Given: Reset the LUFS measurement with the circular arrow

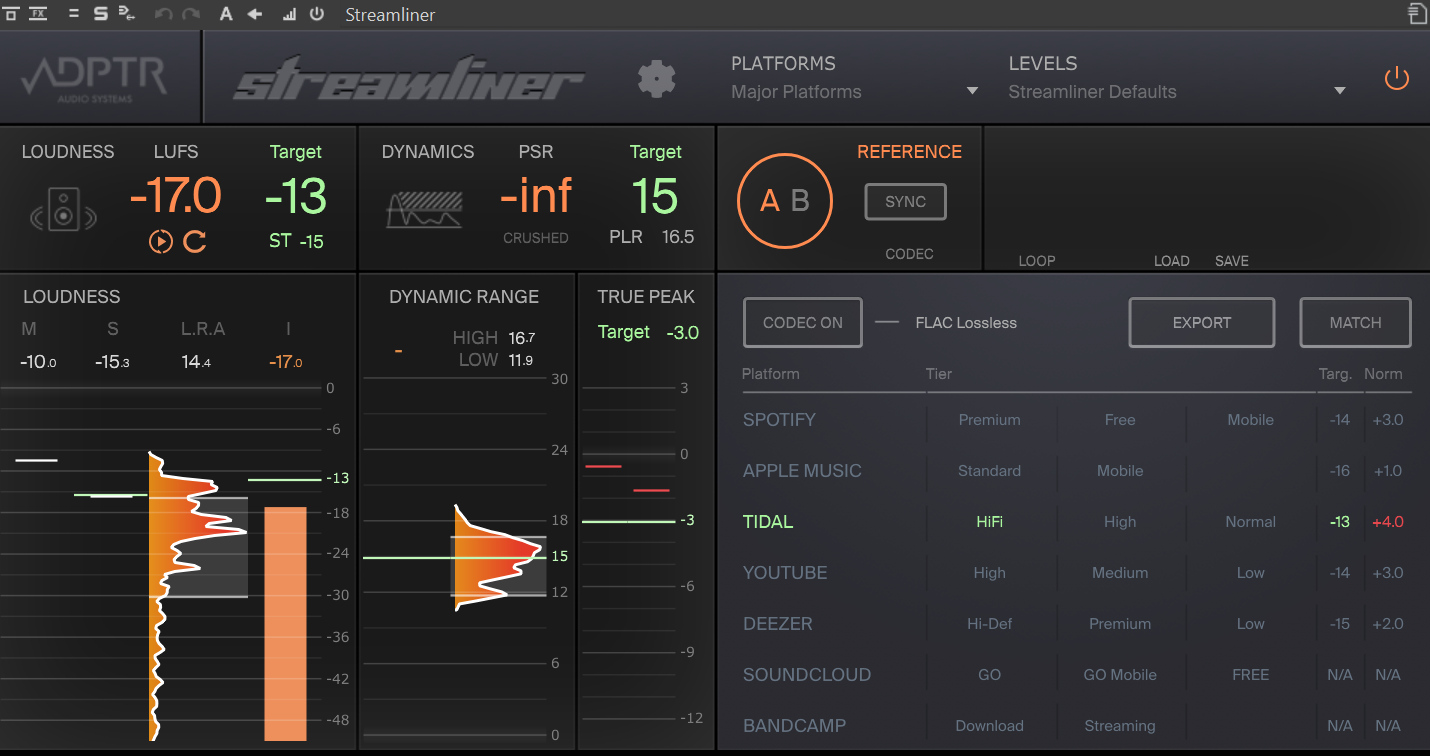Looking at the screenshot, I should point(194,241).
